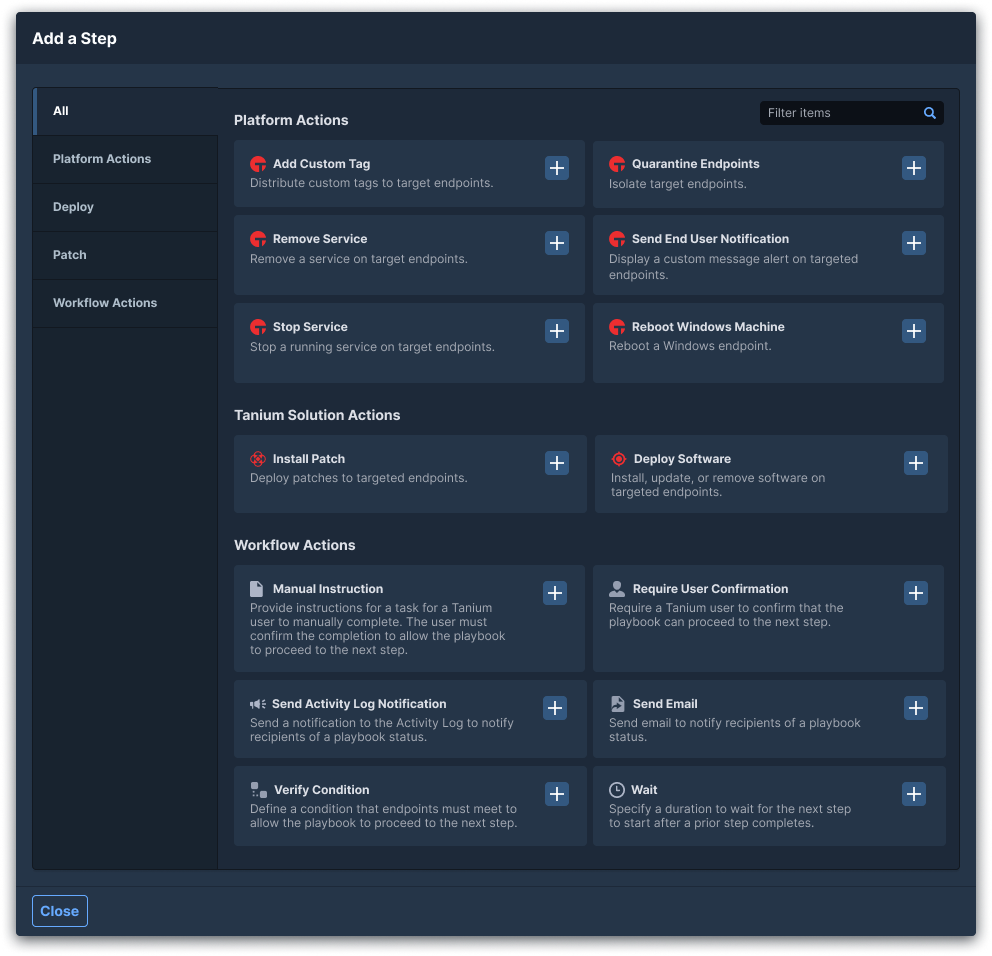Image resolution: width=992 pixels, height=956 pixels.
Task: Click the search magnifier icon
Action: point(930,113)
